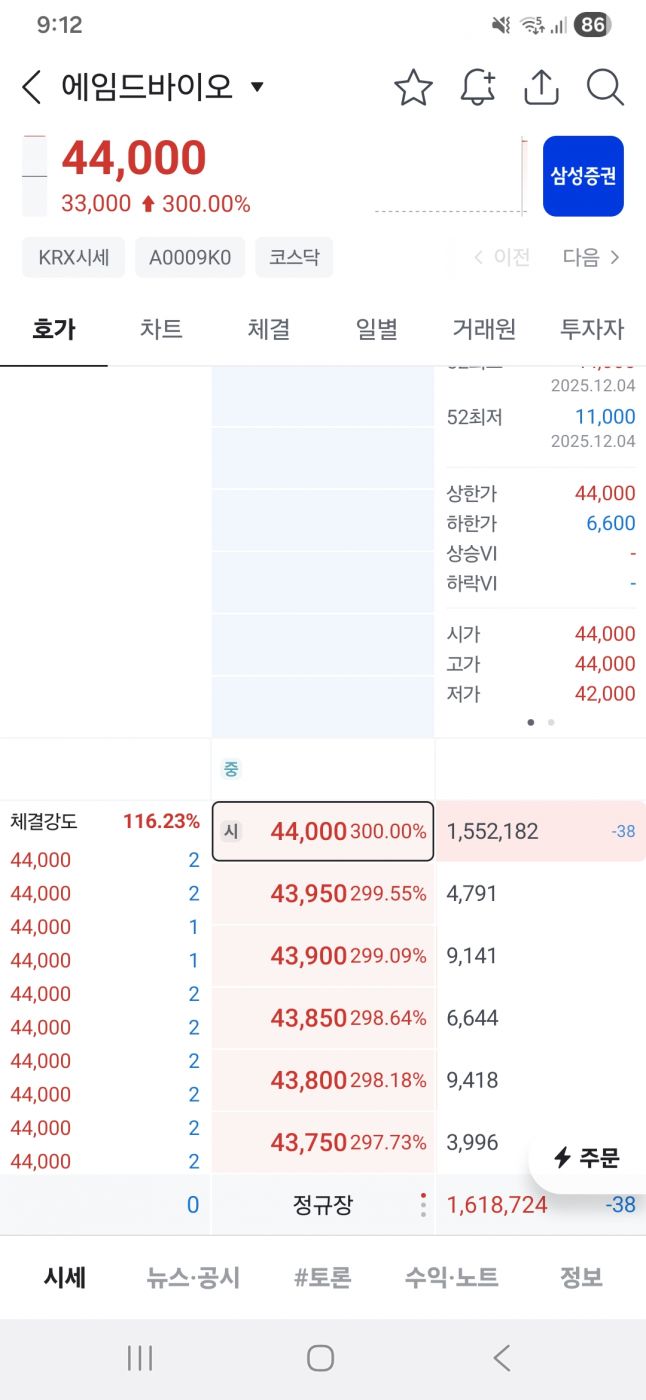Viewport: 646px width, 1400px height.
Task: Select the 43,950 price row
Action: (323, 893)
